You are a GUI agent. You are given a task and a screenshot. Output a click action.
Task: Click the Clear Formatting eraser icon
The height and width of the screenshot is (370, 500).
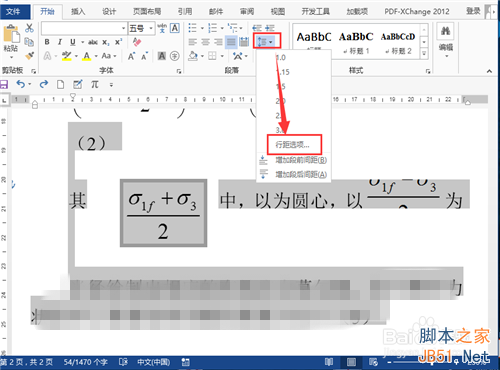tap(137, 42)
